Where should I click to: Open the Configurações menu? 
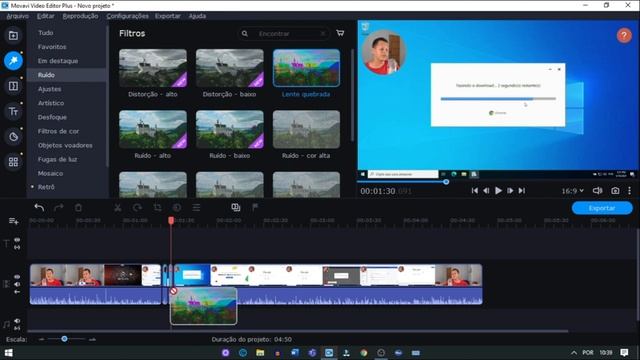[127, 16]
